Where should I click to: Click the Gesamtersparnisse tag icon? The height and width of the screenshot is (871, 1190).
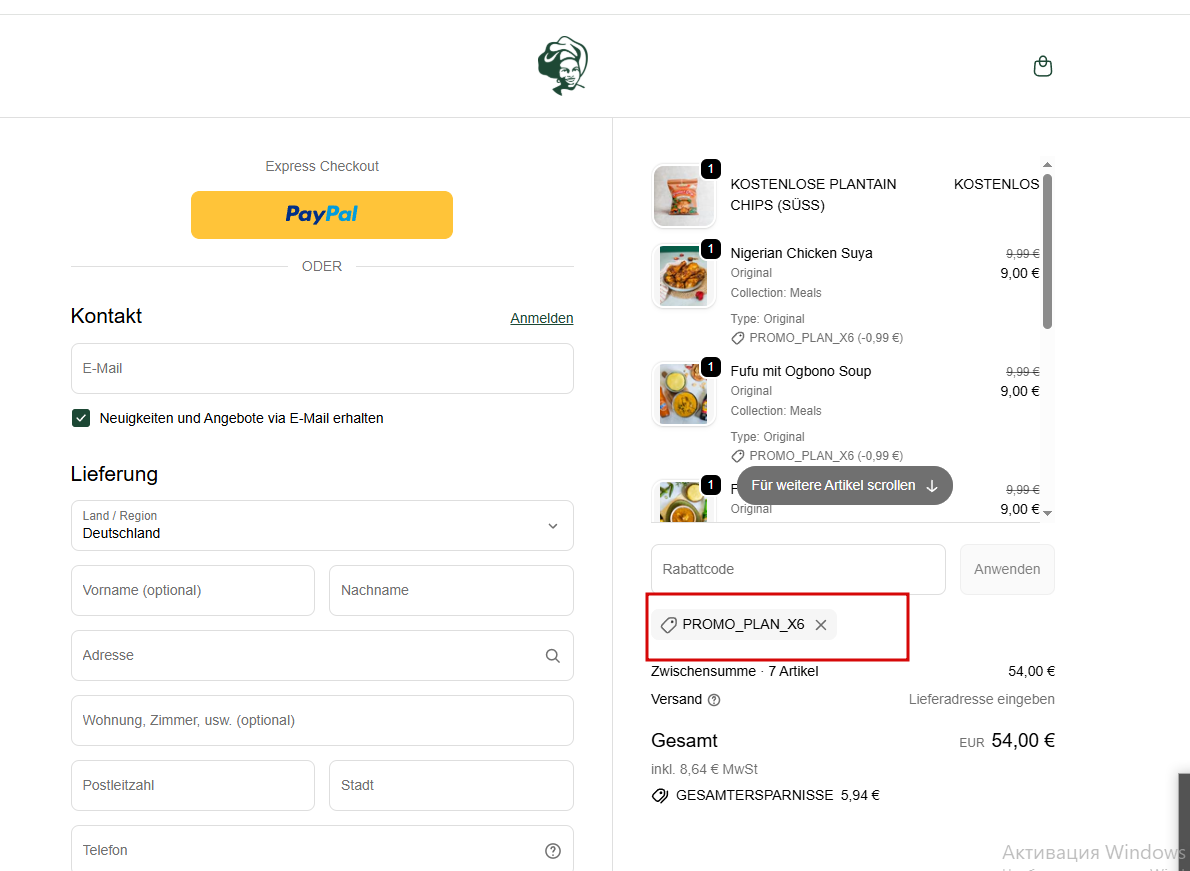660,796
